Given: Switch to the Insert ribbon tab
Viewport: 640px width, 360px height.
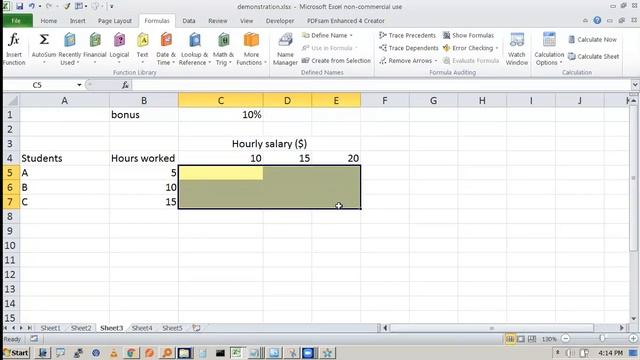Looking at the screenshot, I should tap(78, 21).
